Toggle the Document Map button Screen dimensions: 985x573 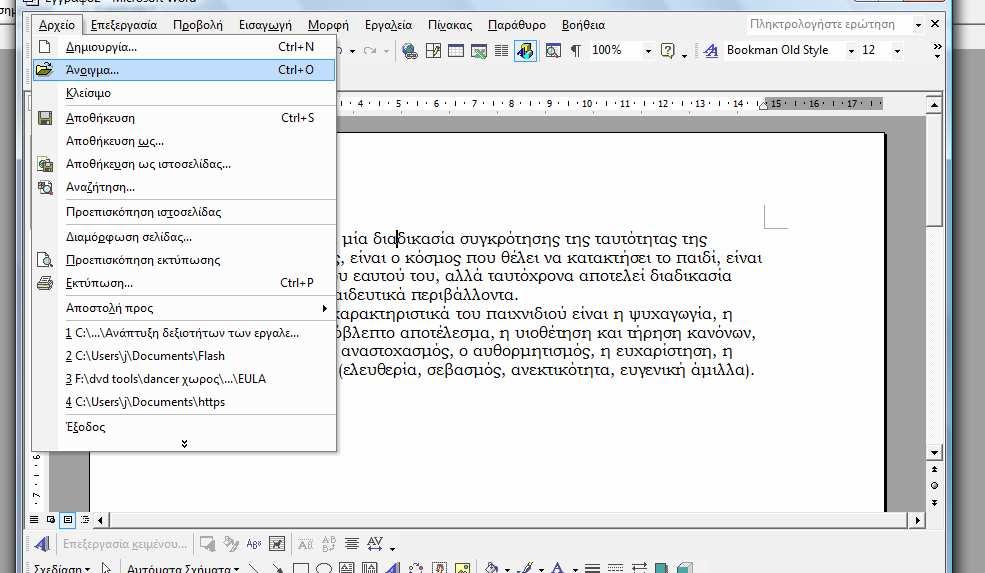[553, 50]
